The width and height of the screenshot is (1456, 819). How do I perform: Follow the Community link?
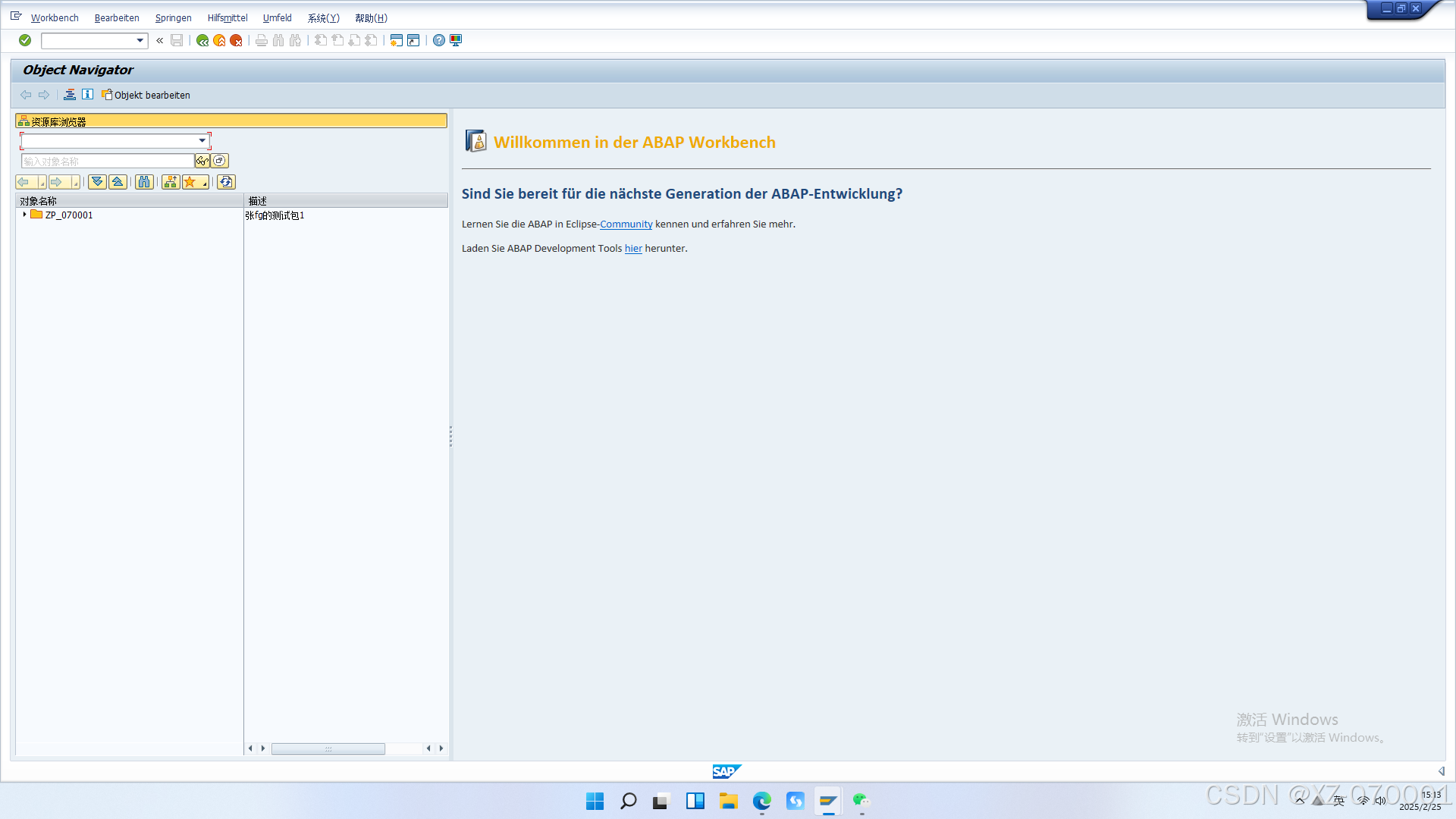point(626,224)
